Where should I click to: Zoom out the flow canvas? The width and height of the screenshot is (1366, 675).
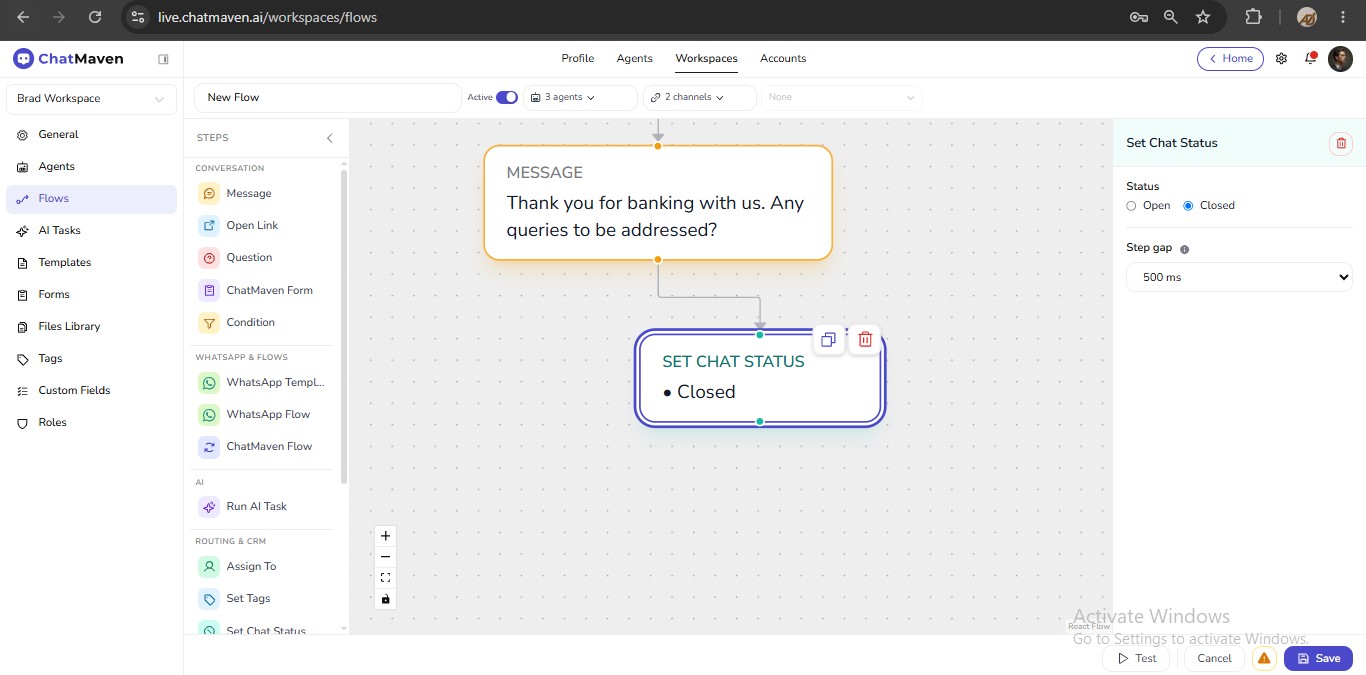(x=385, y=557)
